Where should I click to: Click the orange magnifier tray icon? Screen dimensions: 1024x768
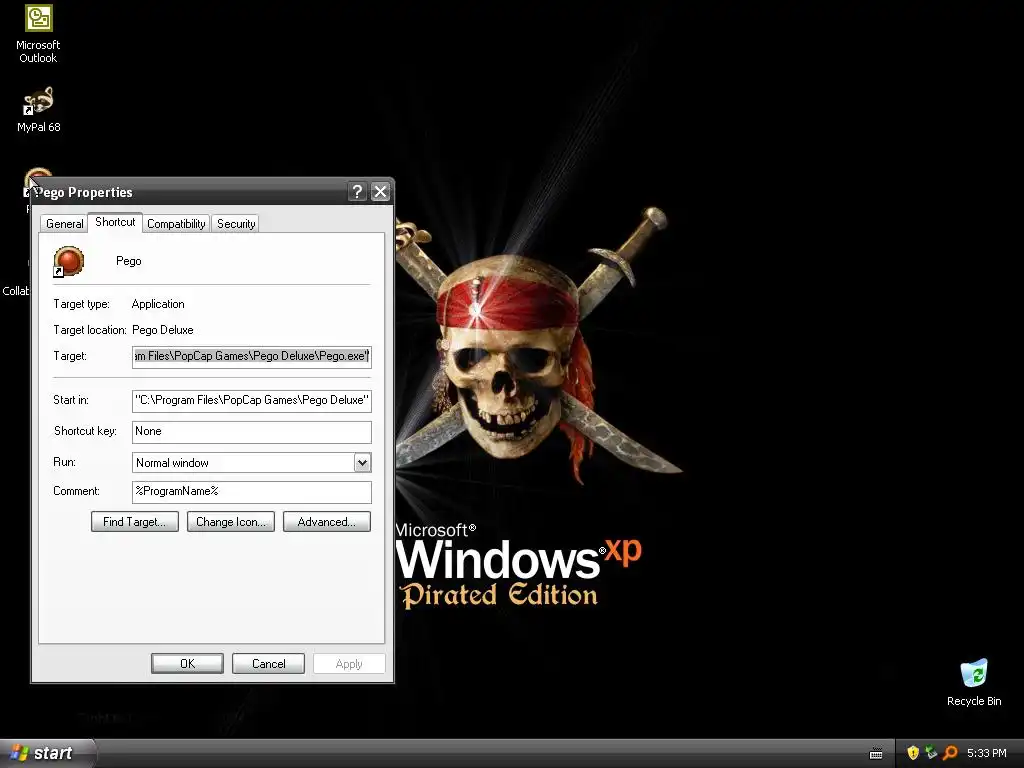950,753
